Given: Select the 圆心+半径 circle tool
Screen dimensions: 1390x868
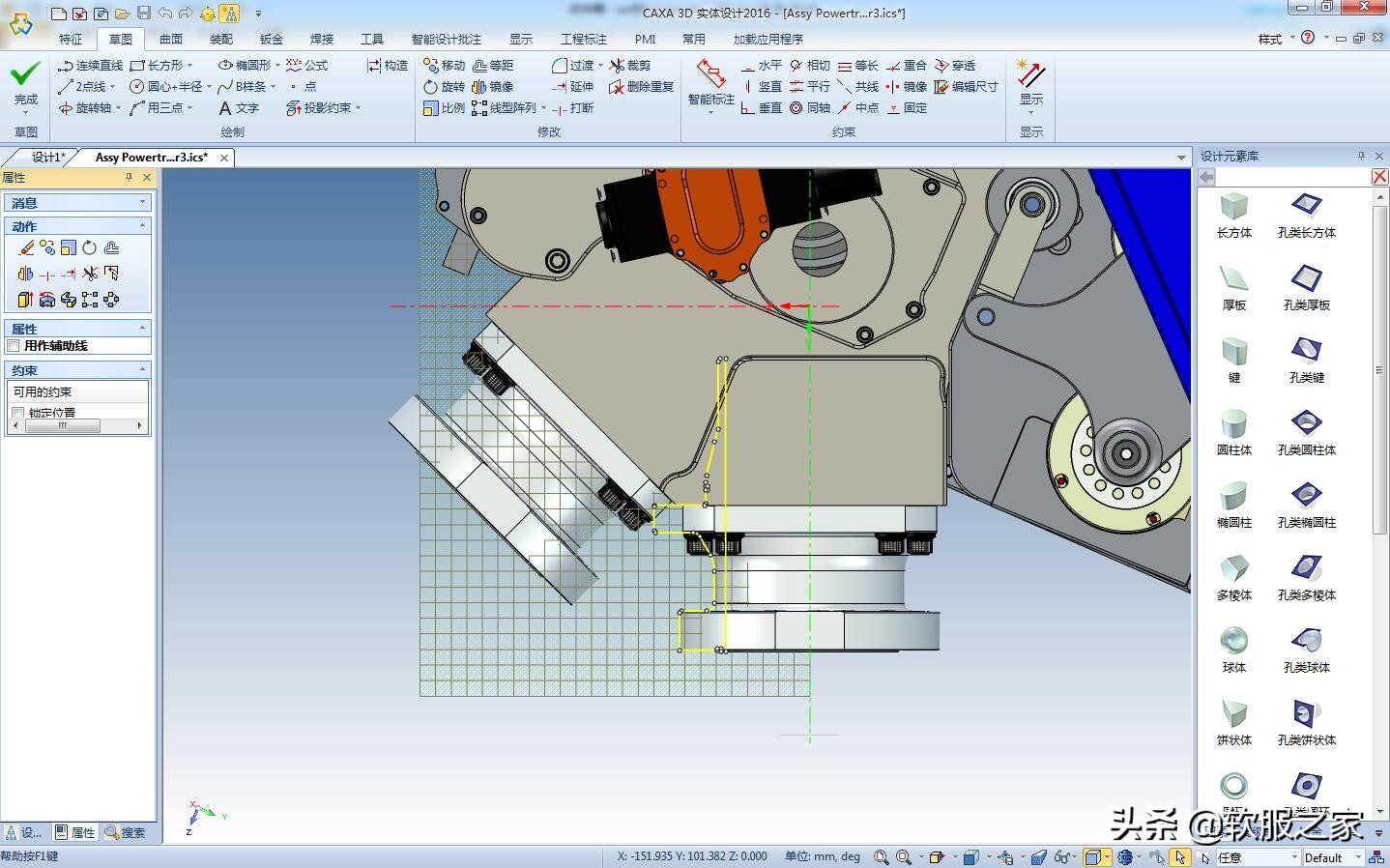Looking at the screenshot, I should [x=165, y=86].
